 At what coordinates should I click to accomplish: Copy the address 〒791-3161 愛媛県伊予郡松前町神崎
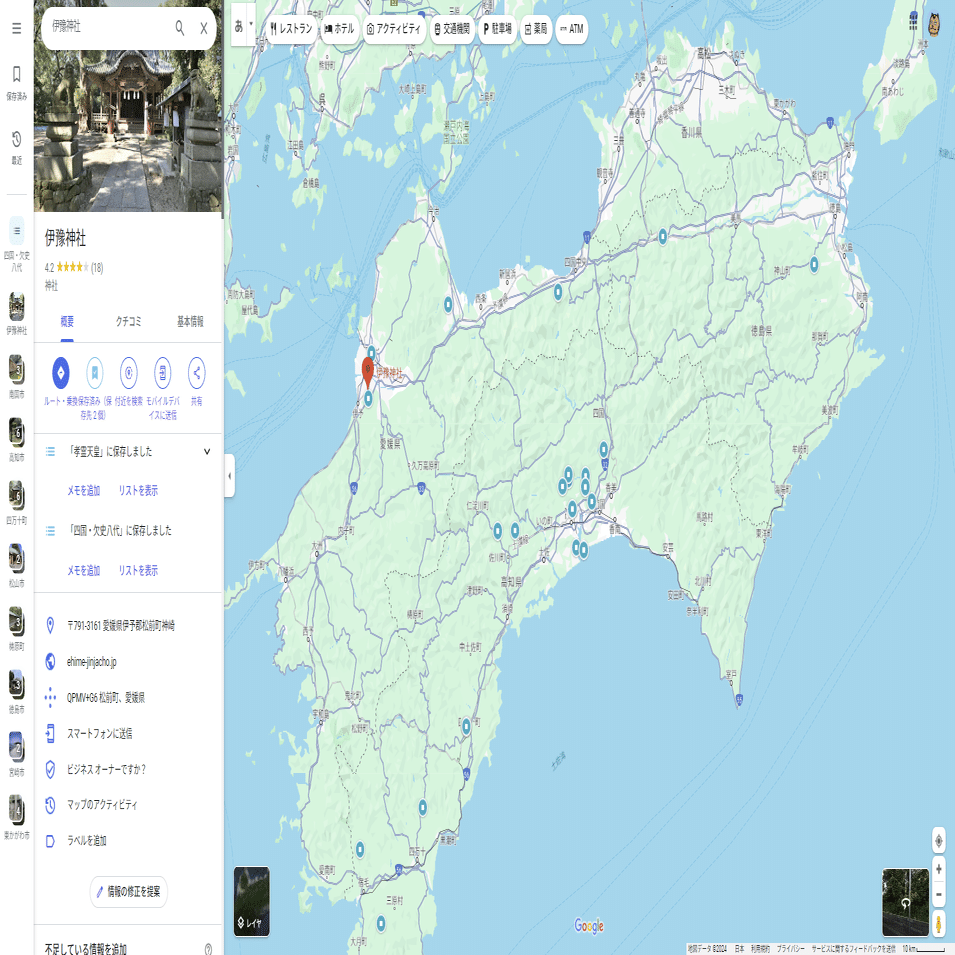click(x=121, y=626)
